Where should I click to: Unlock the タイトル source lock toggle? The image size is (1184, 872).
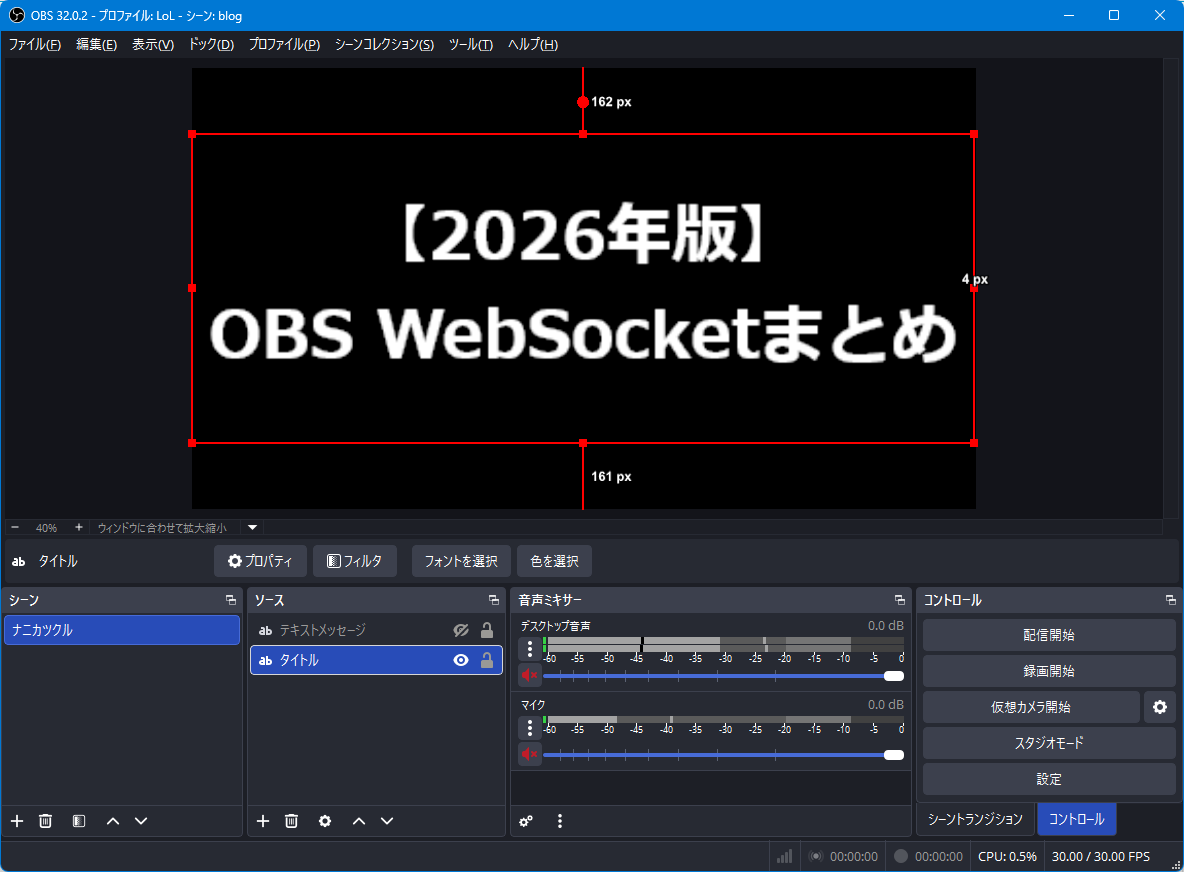tap(487, 659)
